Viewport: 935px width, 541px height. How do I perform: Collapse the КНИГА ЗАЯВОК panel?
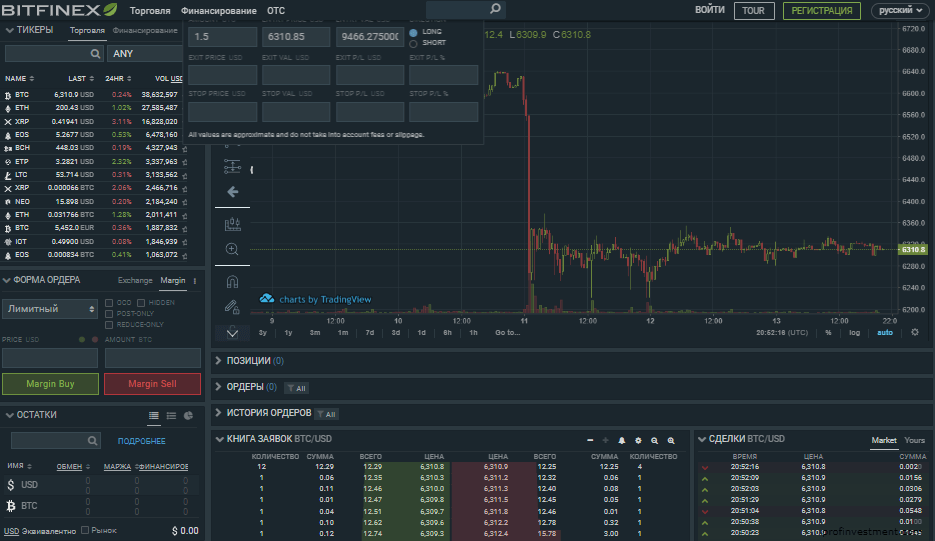coord(219,439)
